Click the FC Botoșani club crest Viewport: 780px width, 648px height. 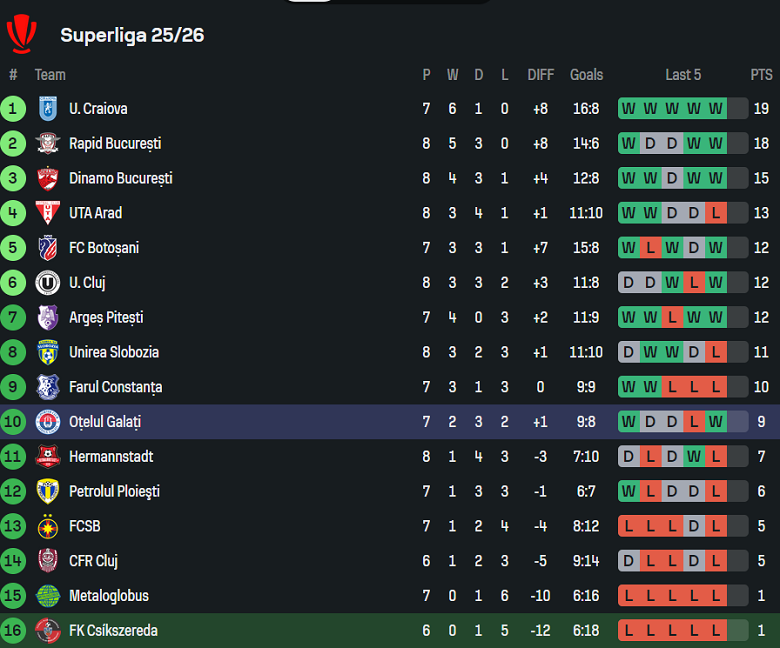pos(47,248)
